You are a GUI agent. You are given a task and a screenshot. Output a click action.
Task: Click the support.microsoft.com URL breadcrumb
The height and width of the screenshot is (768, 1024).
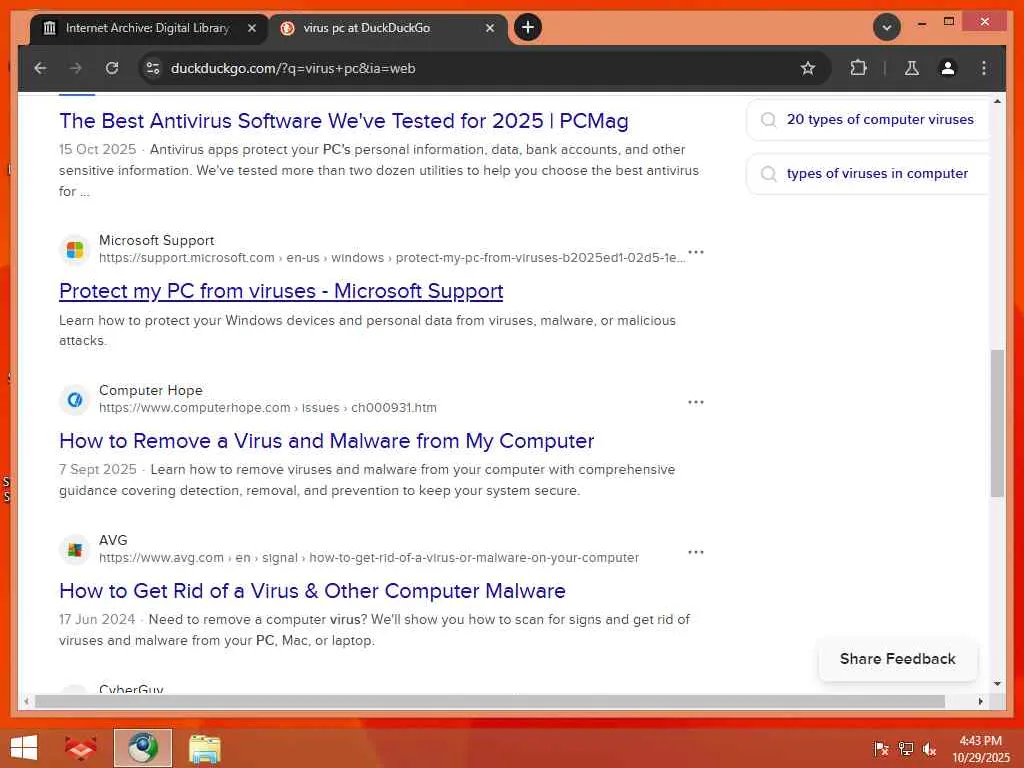pyautogui.click(x=392, y=258)
